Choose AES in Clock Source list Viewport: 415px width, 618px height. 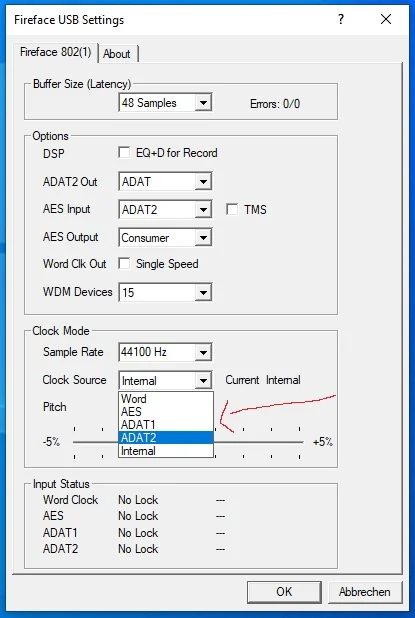(x=166, y=411)
